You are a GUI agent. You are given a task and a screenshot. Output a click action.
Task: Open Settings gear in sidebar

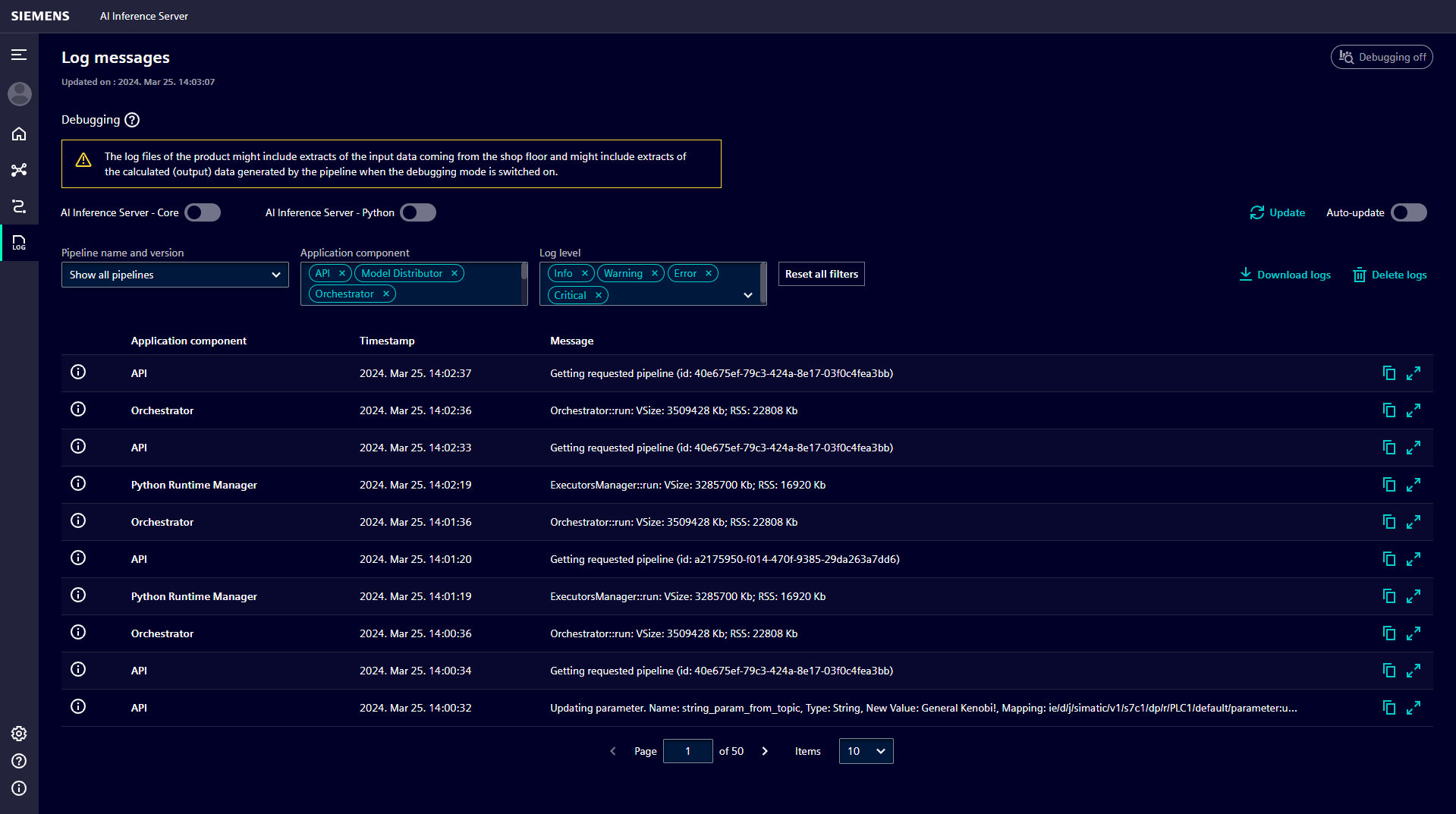(x=19, y=734)
